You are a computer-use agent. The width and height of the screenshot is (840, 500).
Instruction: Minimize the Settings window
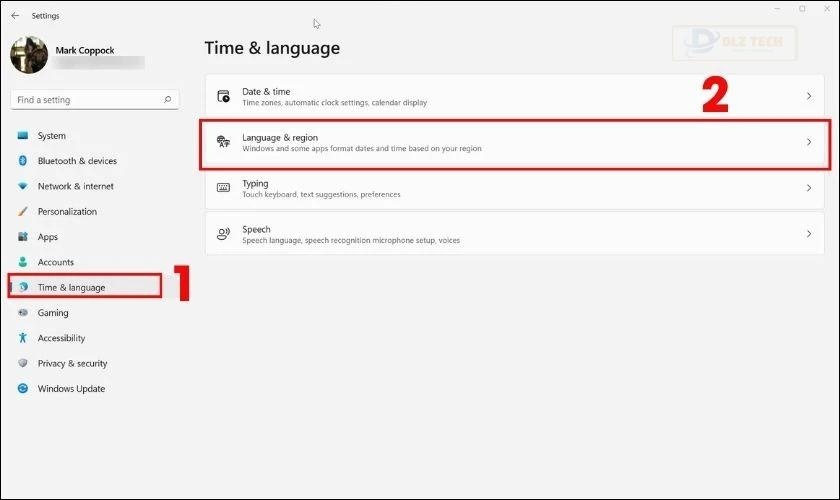pyautogui.click(x=777, y=9)
